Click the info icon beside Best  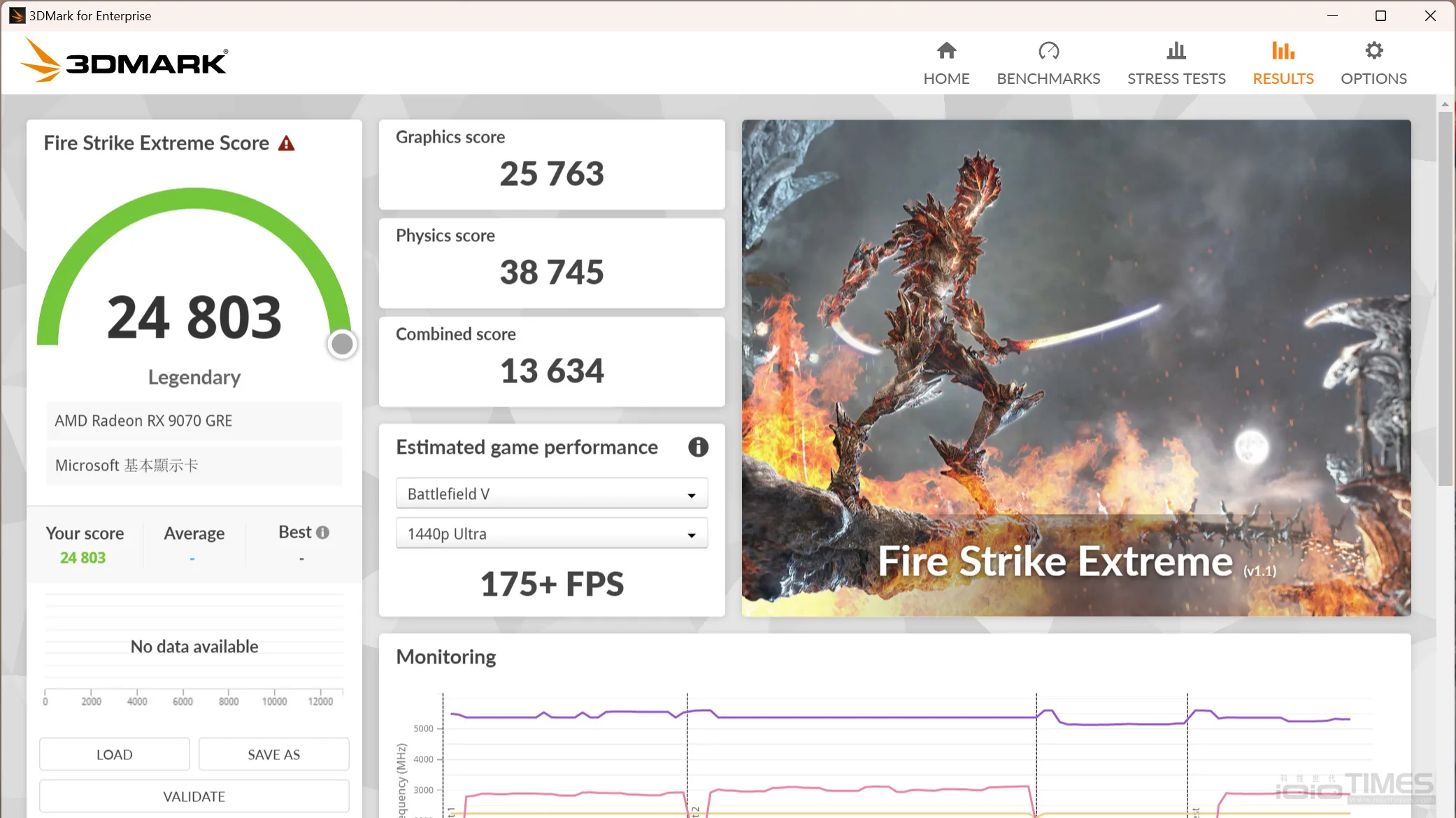[322, 532]
